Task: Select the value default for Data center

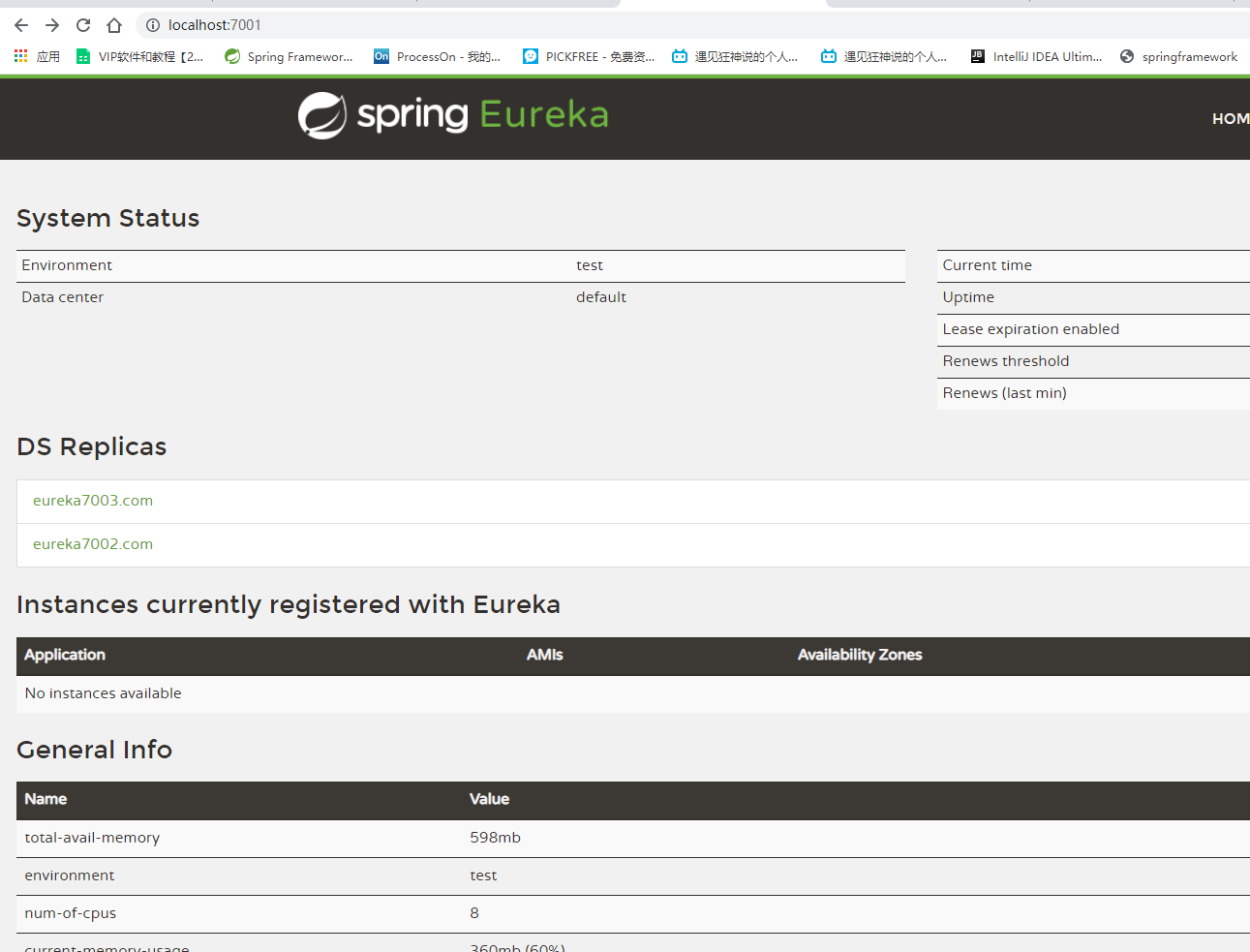Action: click(x=601, y=297)
